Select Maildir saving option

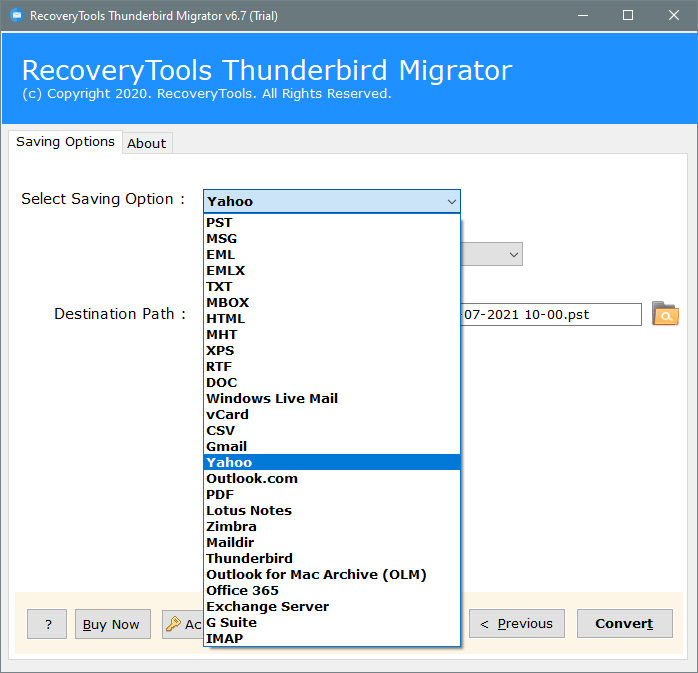332,543
